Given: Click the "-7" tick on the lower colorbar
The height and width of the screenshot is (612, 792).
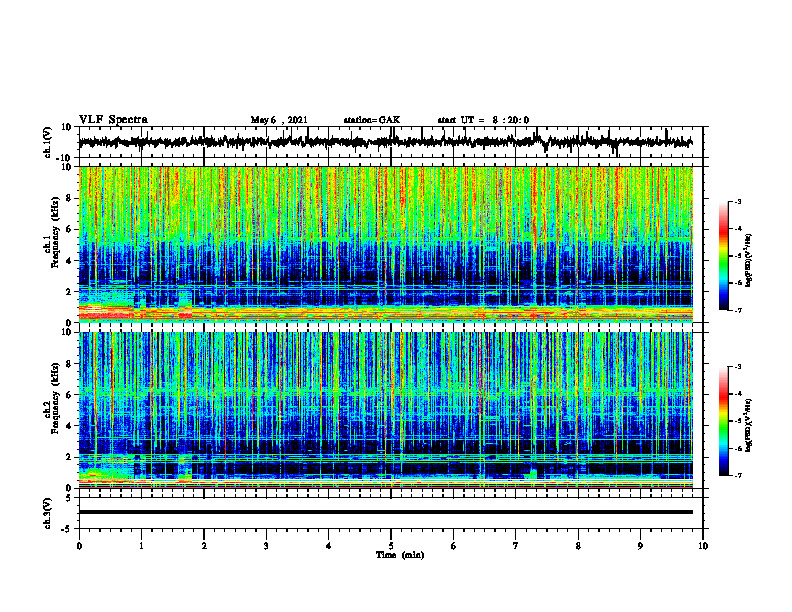Looking at the screenshot, I should tap(737, 475).
